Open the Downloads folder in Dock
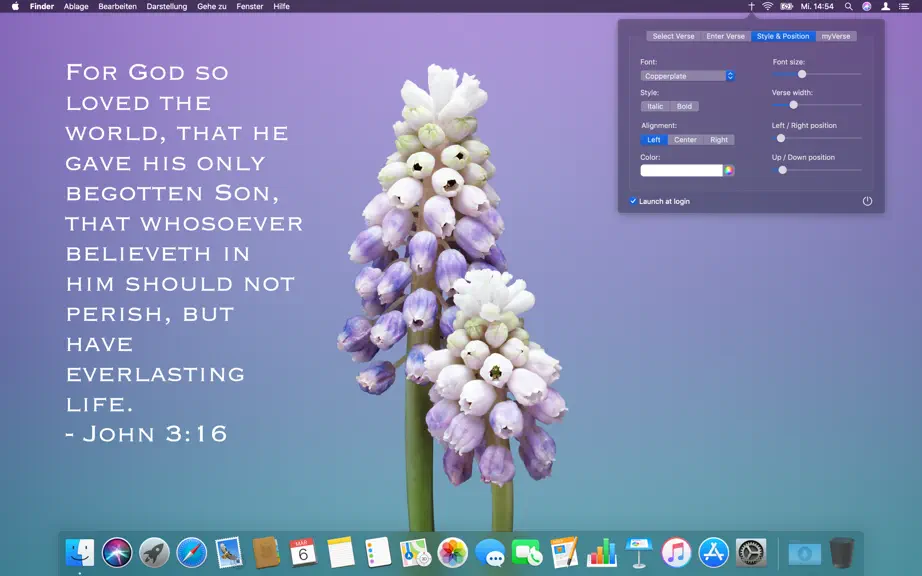 804,553
